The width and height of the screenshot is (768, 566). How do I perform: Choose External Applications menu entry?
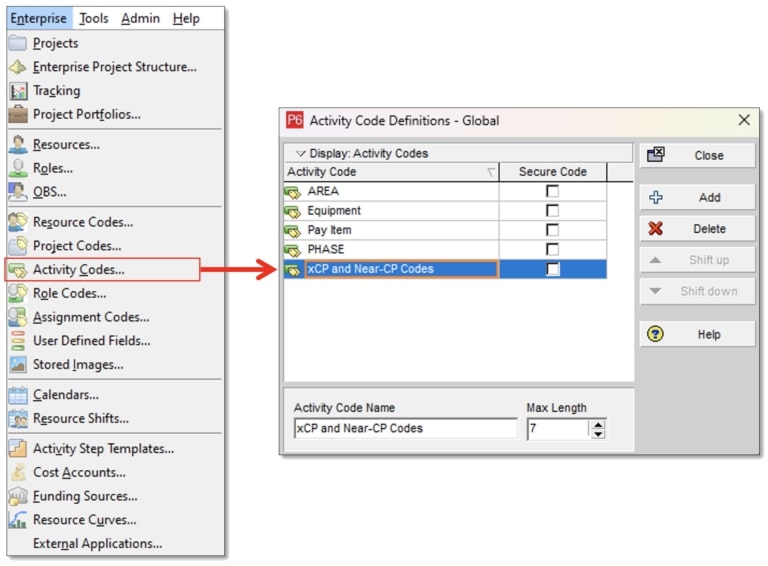coord(116,543)
